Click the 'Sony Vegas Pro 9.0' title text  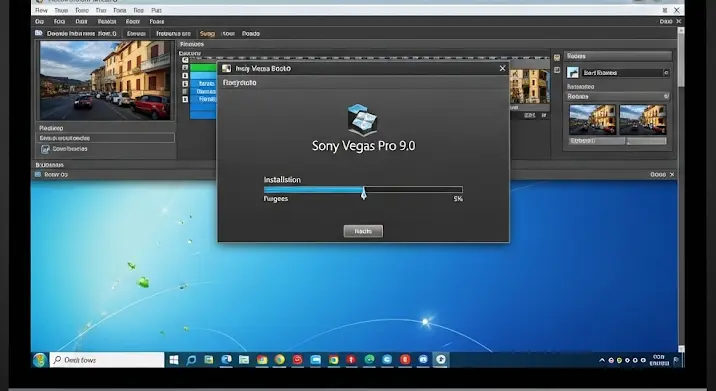pyautogui.click(x=363, y=146)
